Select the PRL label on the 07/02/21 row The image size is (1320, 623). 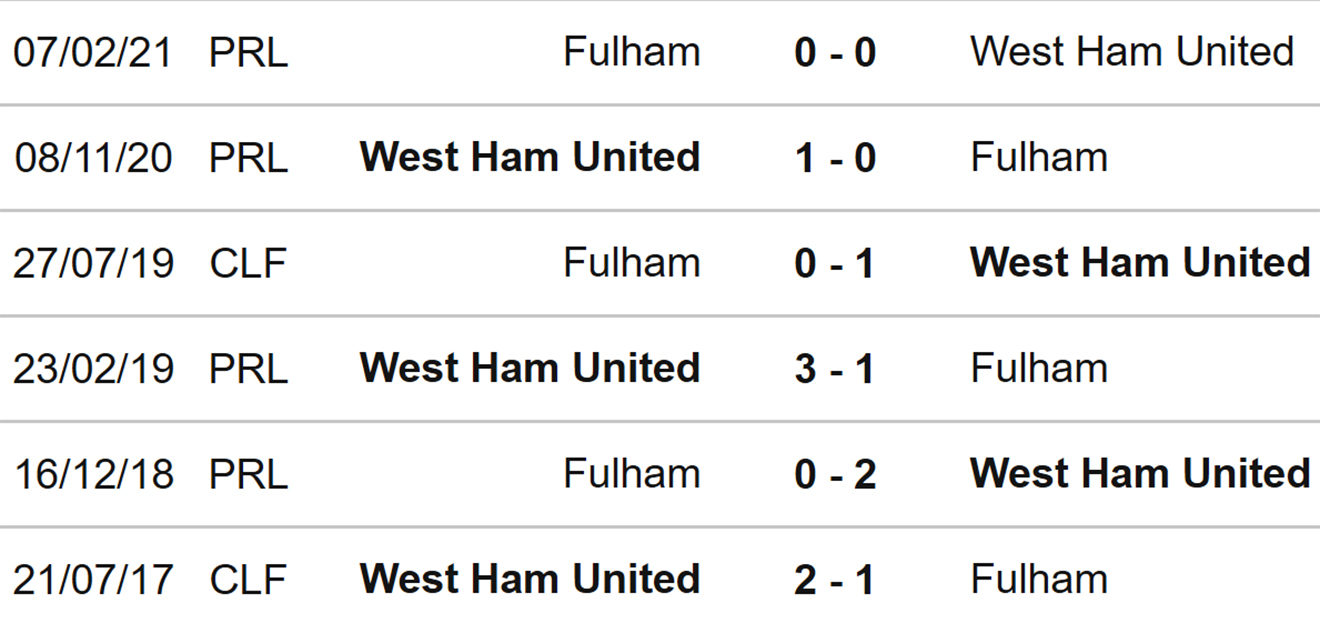249,52
